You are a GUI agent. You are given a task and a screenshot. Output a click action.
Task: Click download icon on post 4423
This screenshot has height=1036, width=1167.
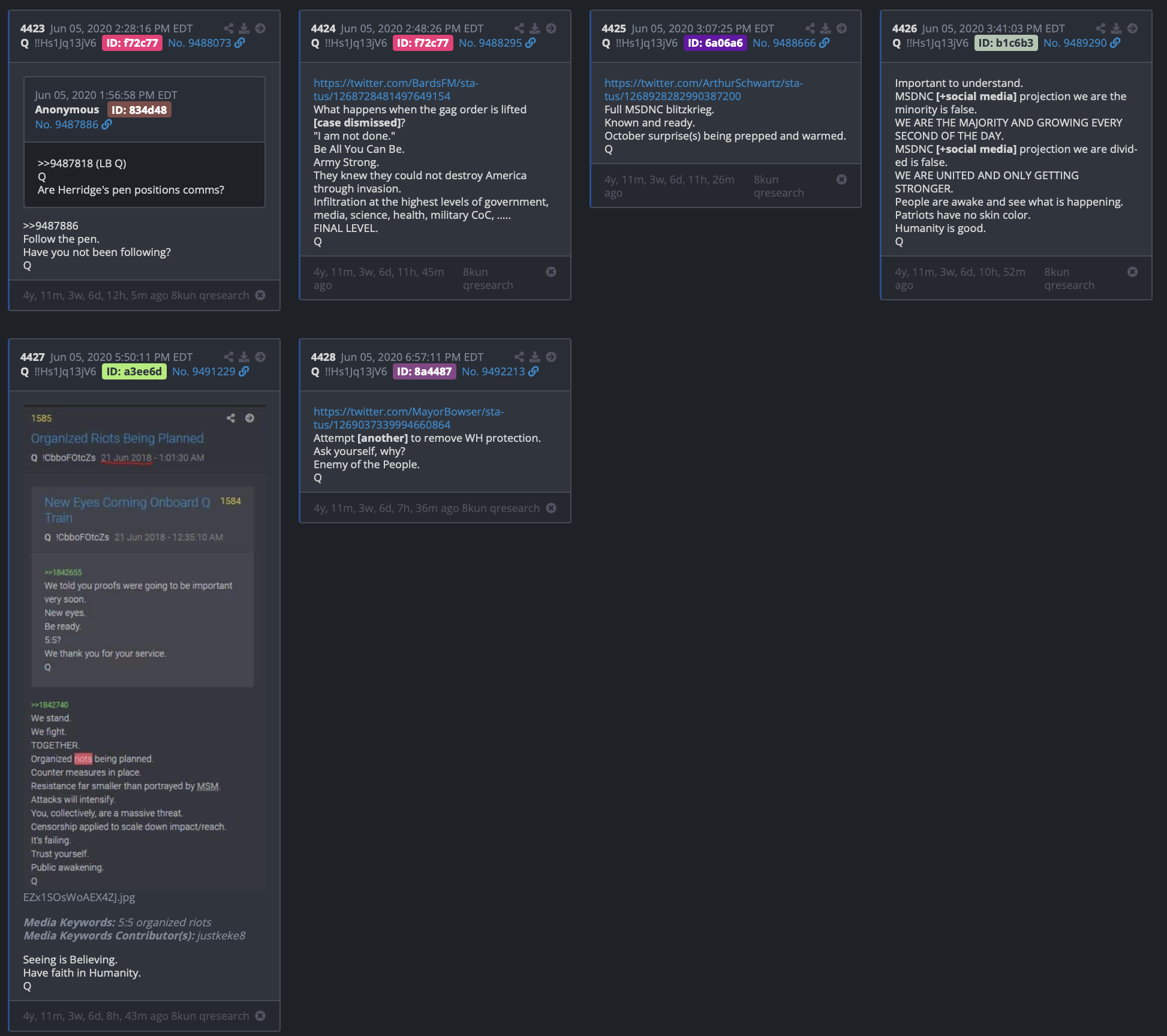click(x=244, y=28)
